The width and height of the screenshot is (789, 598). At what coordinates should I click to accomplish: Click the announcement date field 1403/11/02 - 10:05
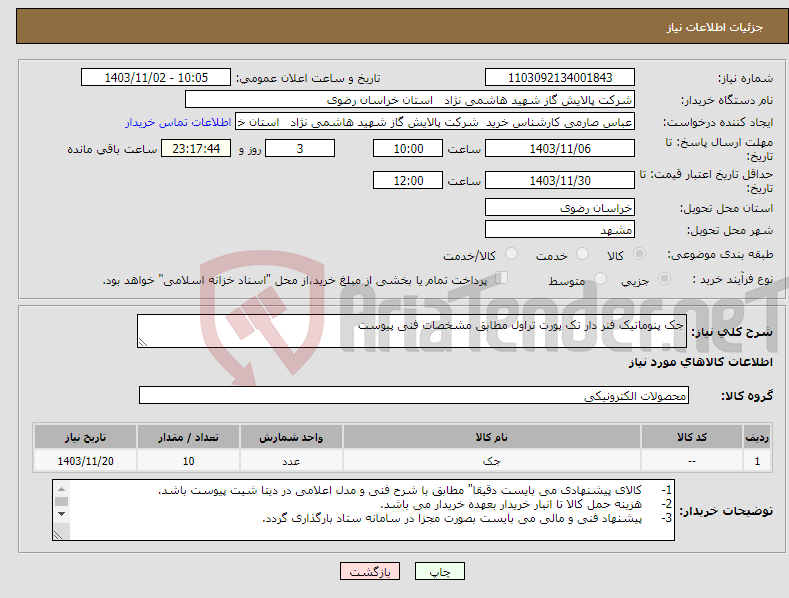point(156,78)
